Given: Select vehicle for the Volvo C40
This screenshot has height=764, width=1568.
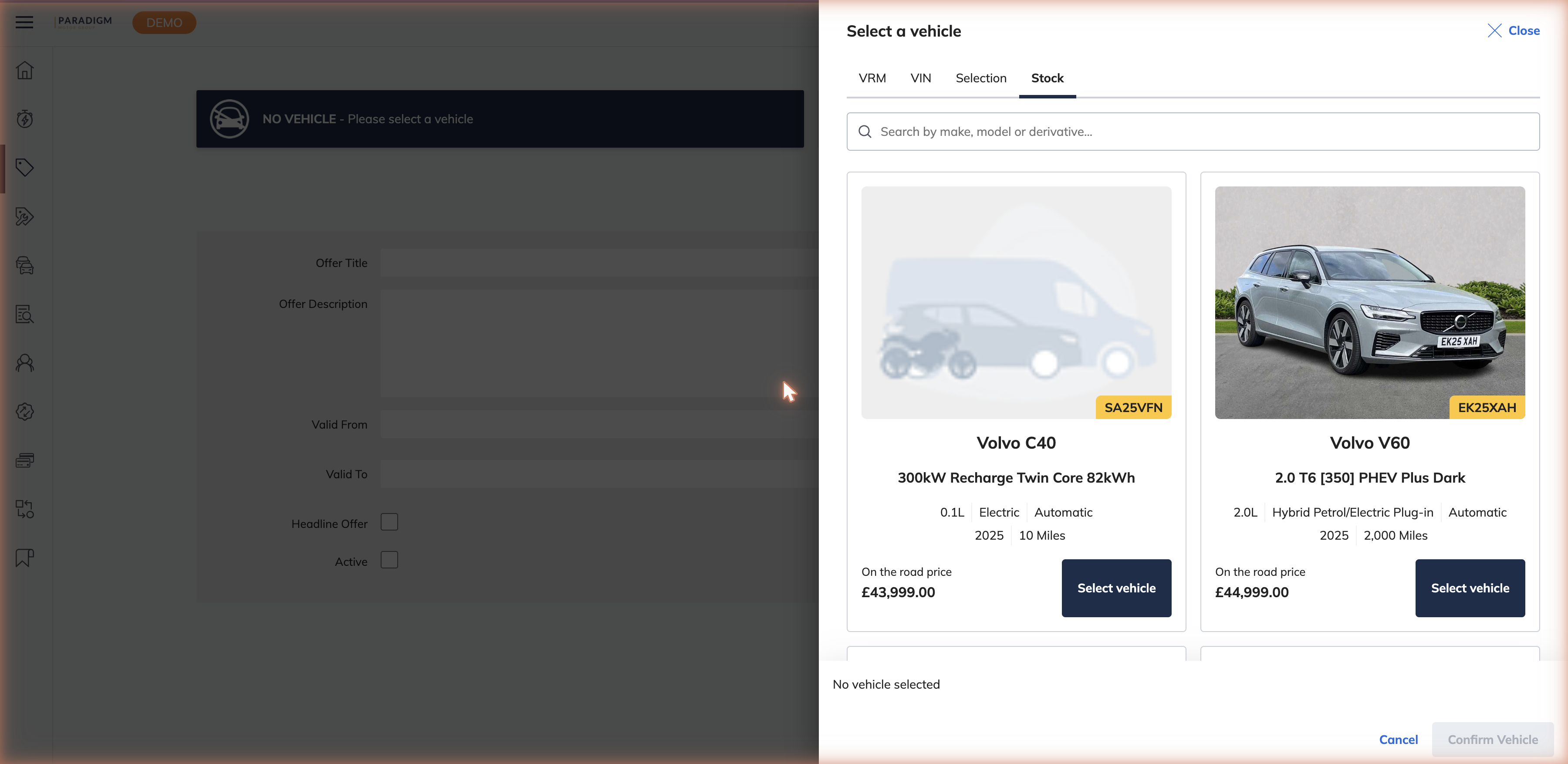Looking at the screenshot, I should pos(1116,588).
